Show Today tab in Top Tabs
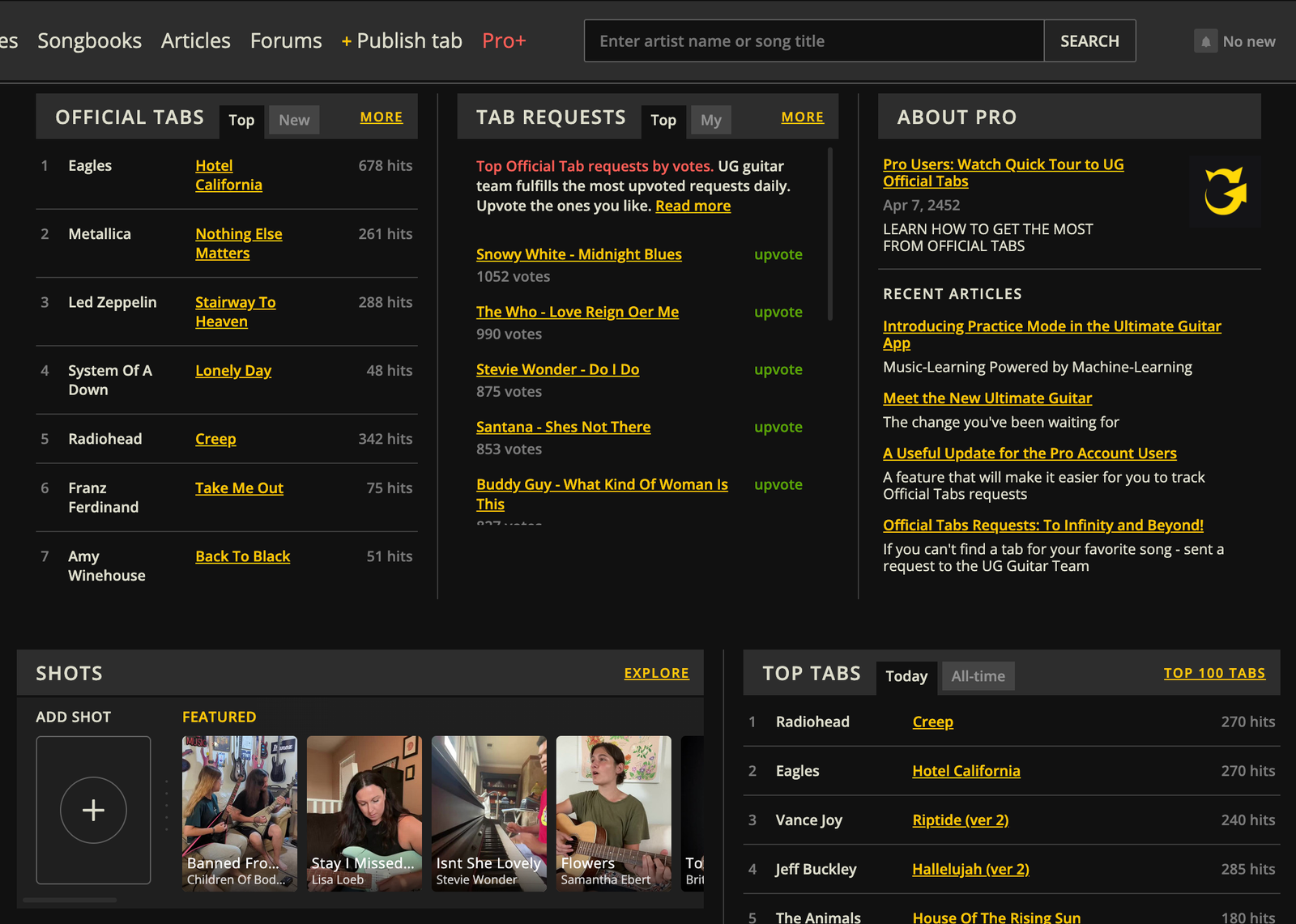Screen dimensions: 1296x924 pyautogui.click(x=906, y=676)
